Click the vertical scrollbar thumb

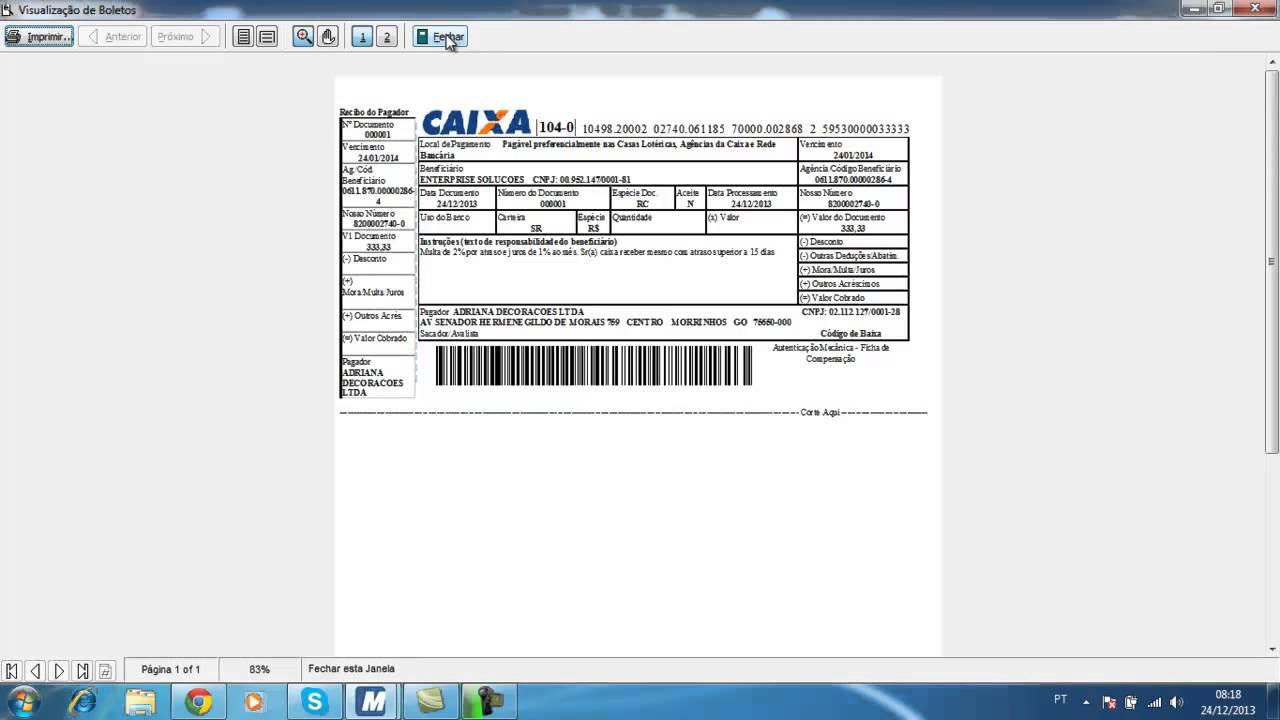(1272, 260)
